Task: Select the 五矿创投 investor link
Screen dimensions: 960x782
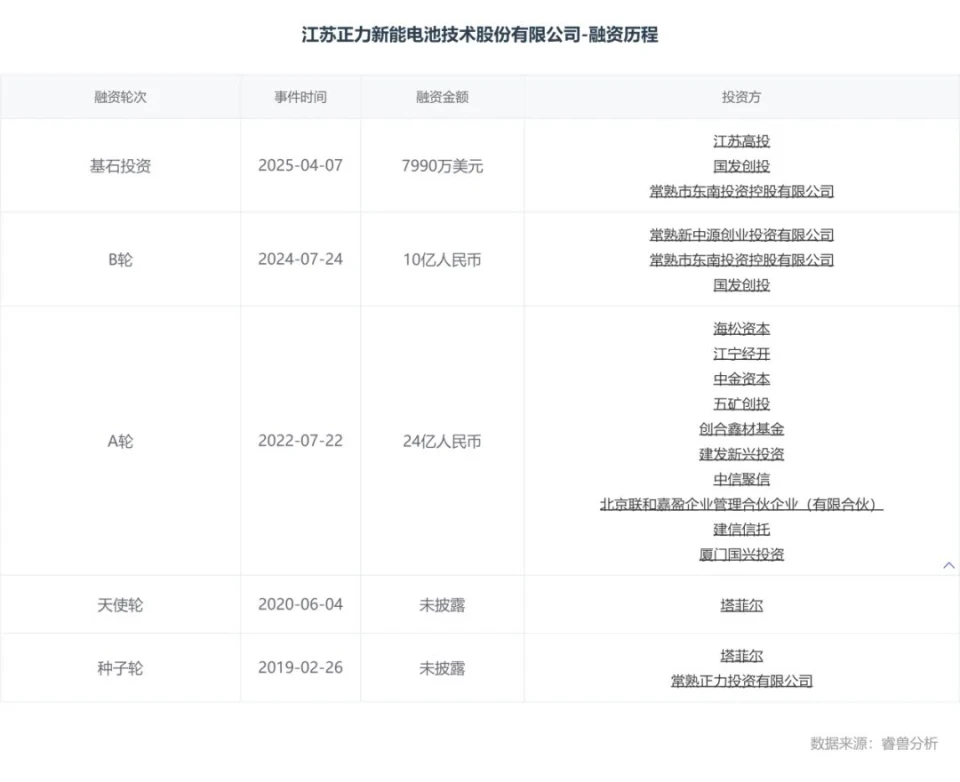Action: tap(741, 404)
